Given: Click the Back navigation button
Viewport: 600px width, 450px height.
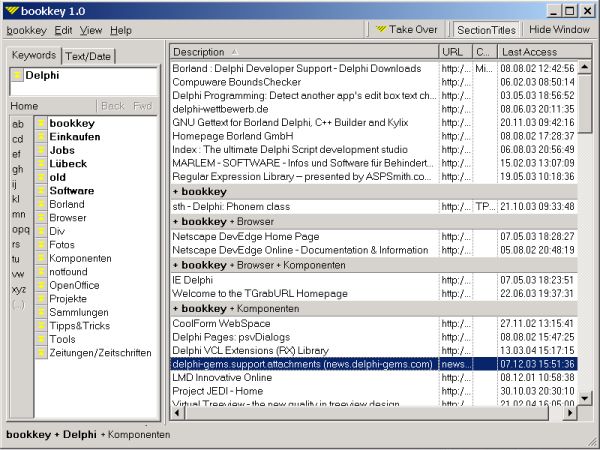Looking at the screenshot, I should pos(113,106).
